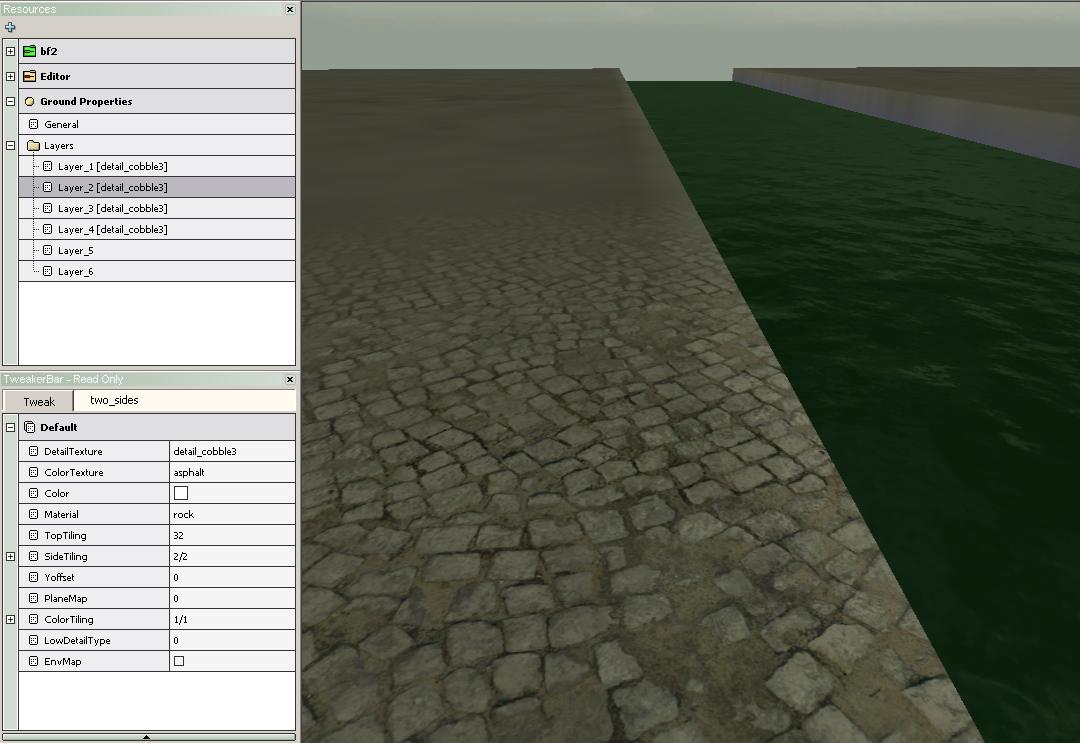The image size is (1080, 743).
Task: Click the Layers folder icon
Action: point(33,146)
